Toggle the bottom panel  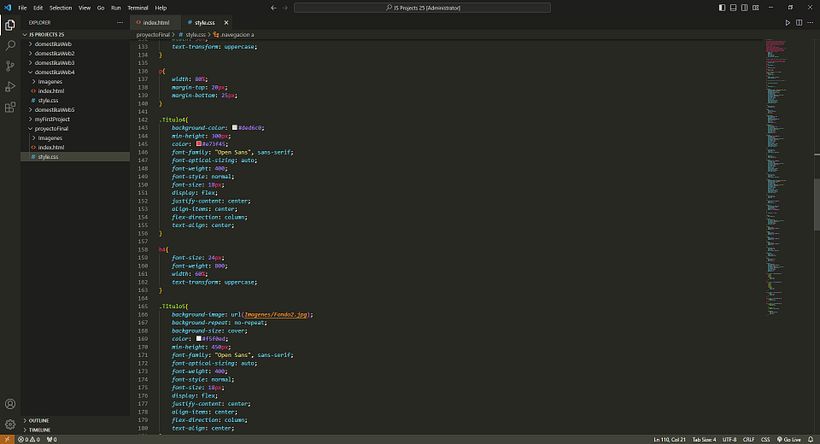coord(733,8)
